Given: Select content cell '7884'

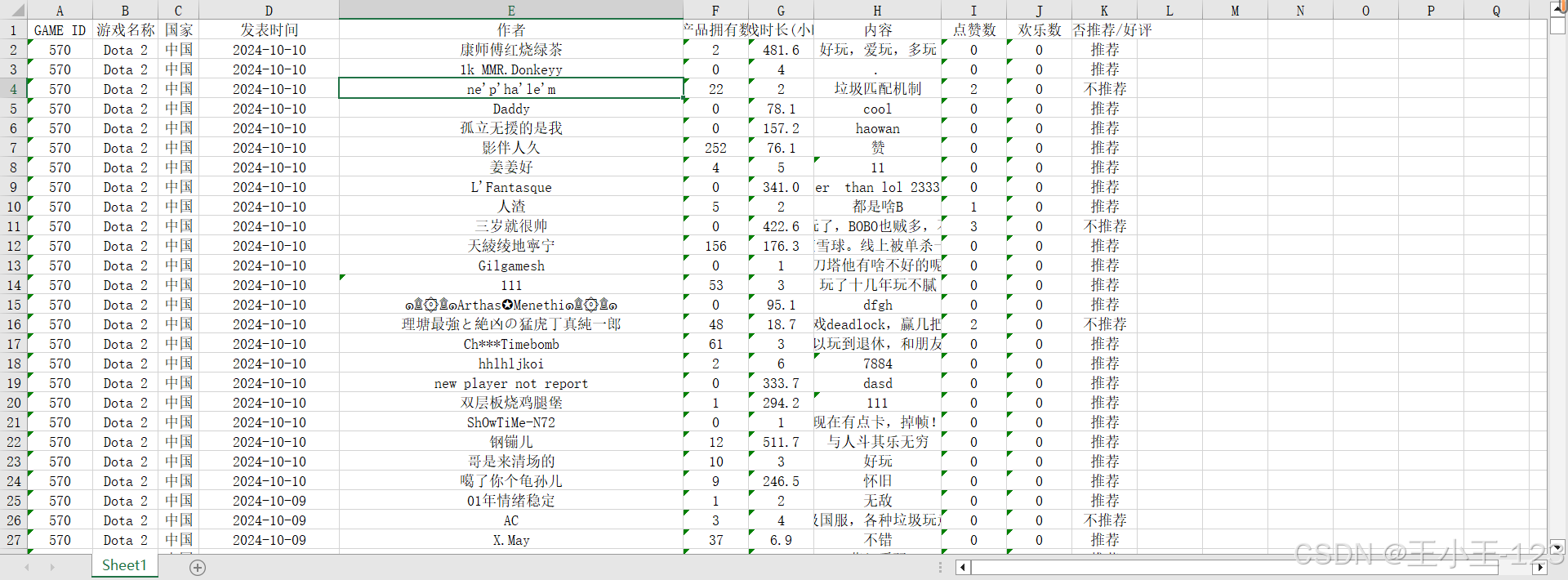Looking at the screenshot, I should 877,364.
